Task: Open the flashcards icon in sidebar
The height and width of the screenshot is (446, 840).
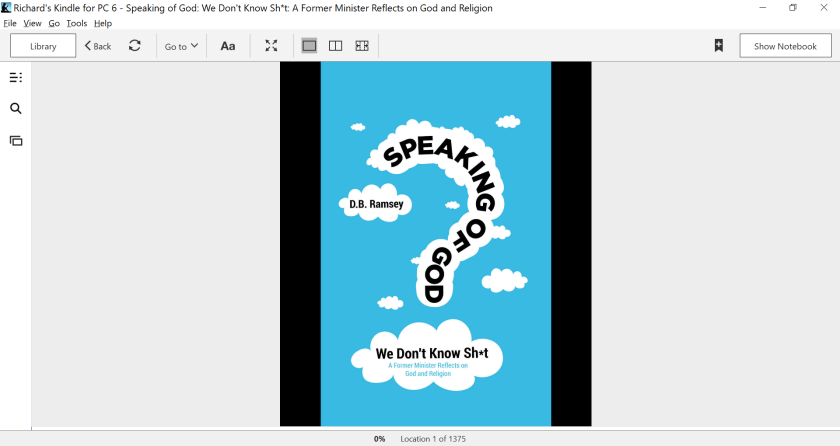Action: click(15, 141)
